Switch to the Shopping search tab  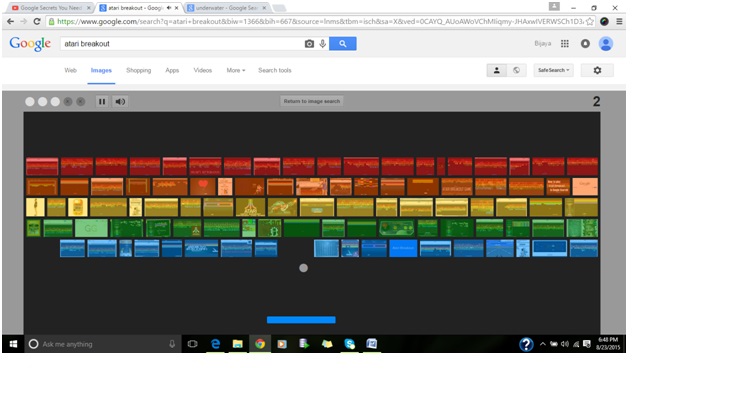pos(138,70)
